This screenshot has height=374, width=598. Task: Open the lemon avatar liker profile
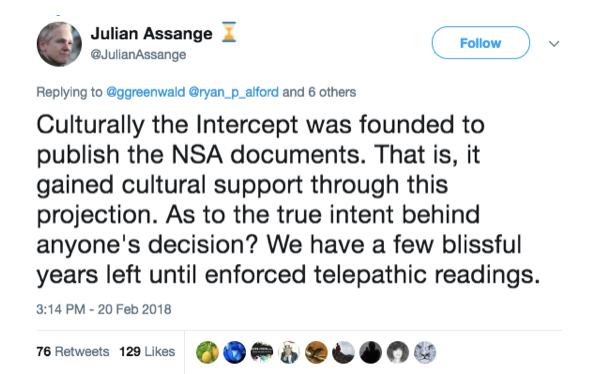(x=207, y=352)
